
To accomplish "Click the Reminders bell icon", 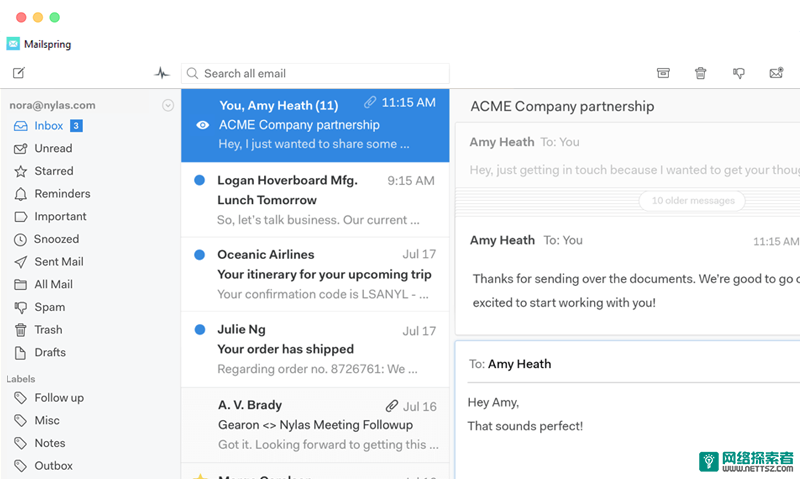I will pos(20,194).
